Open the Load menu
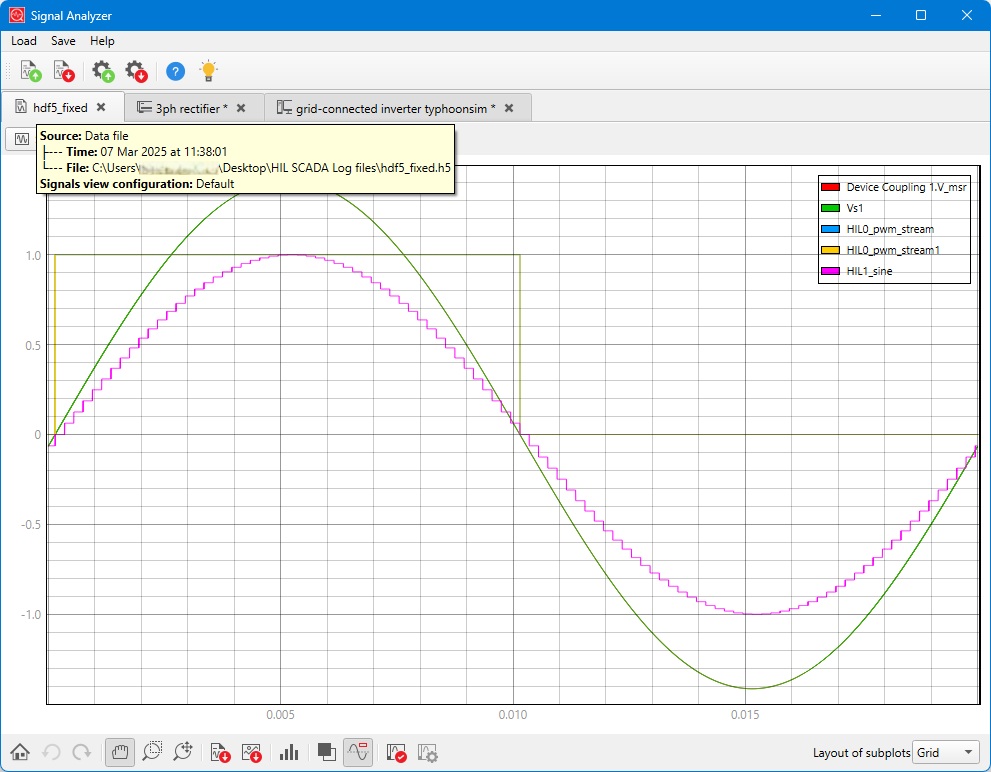 click(x=24, y=41)
